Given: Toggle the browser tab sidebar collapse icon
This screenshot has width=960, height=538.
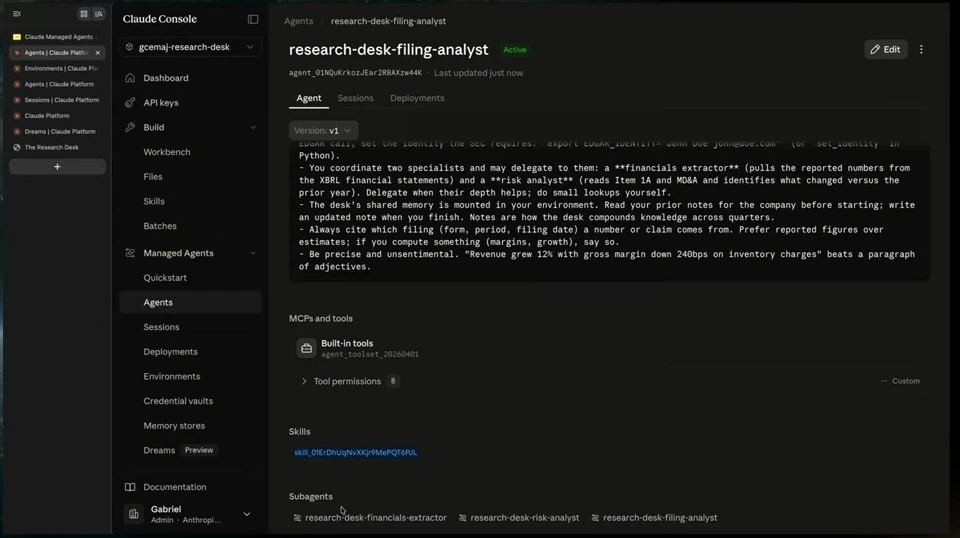Looking at the screenshot, I should point(17,13).
